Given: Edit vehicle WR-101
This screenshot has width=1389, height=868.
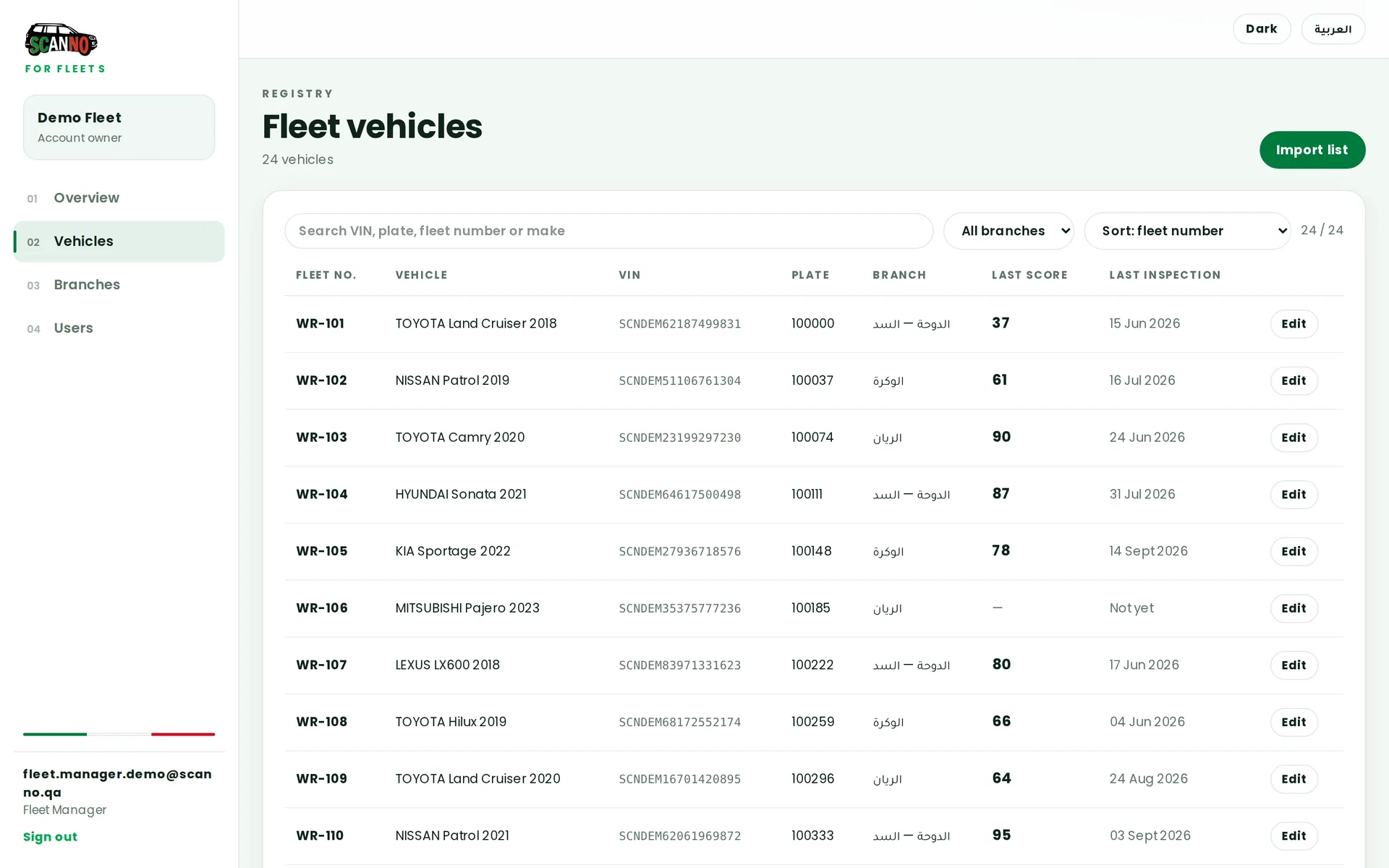Looking at the screenshot, I should (1294, 324).
